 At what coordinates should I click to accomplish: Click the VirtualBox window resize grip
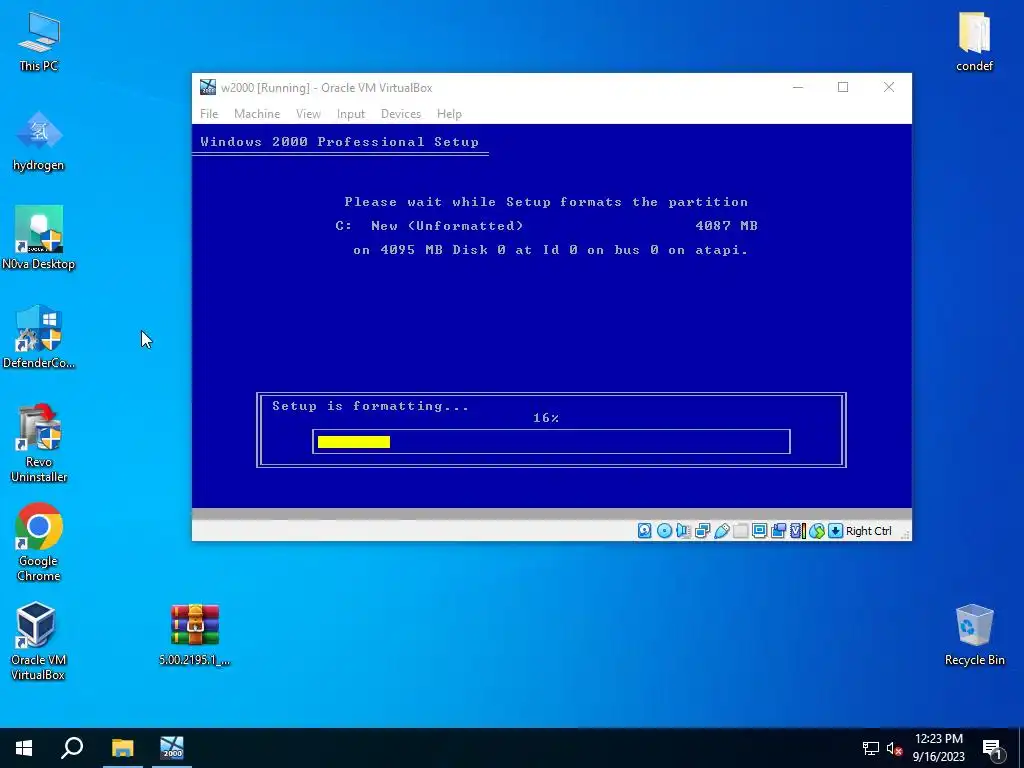pos(905,535)
